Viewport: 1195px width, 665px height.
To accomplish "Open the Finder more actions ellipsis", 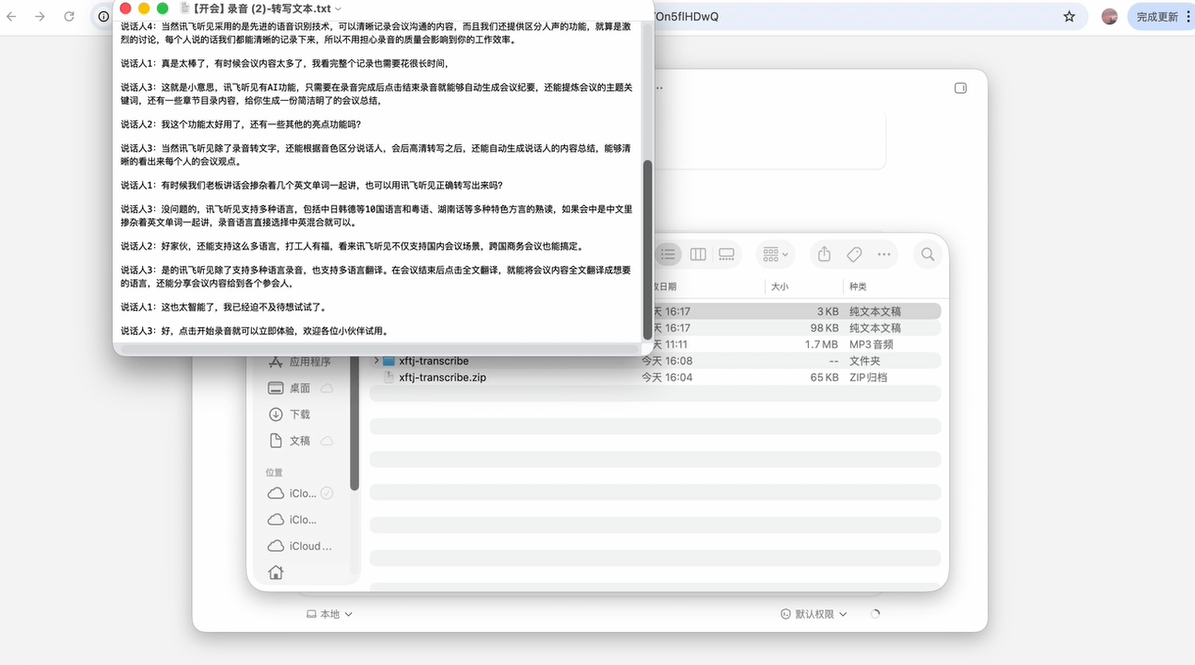I will [x=884, y=254].
